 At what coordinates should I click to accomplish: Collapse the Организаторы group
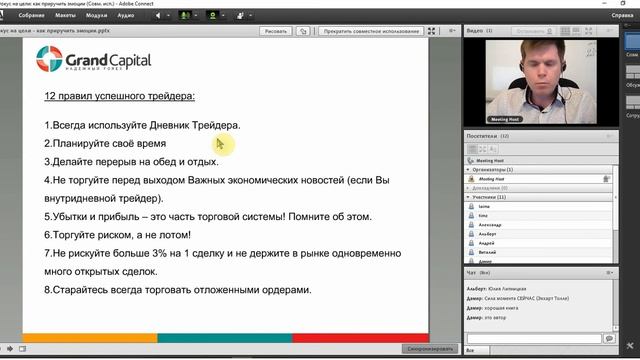468,169
